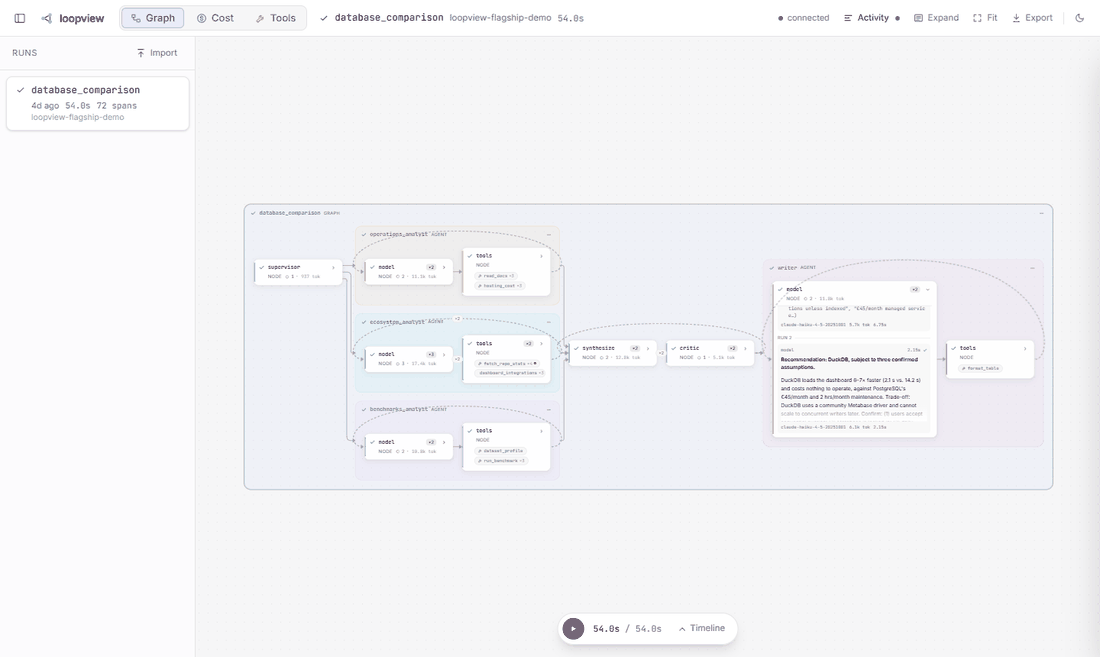Viewport: 1100px width, 657px height.
Task: Click the Expand button
Action: 937,18
